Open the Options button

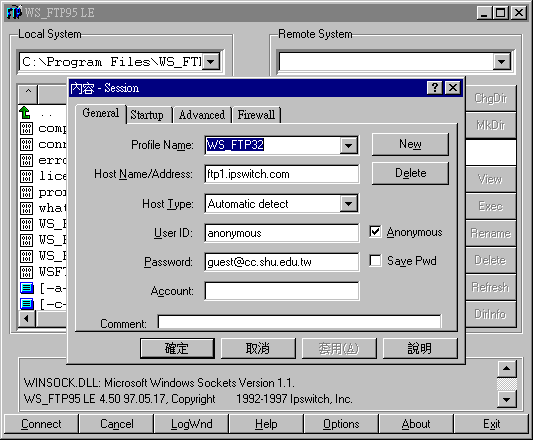(341, 424)
